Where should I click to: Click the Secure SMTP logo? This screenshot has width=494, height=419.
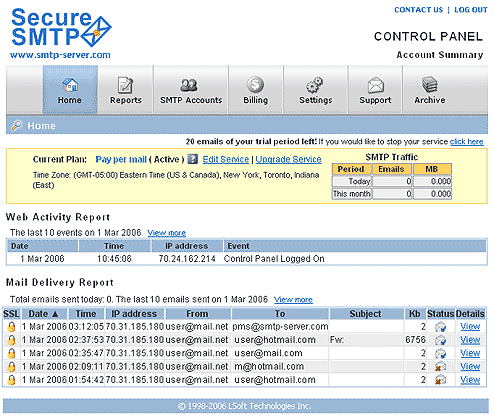[x=61, y=33]
